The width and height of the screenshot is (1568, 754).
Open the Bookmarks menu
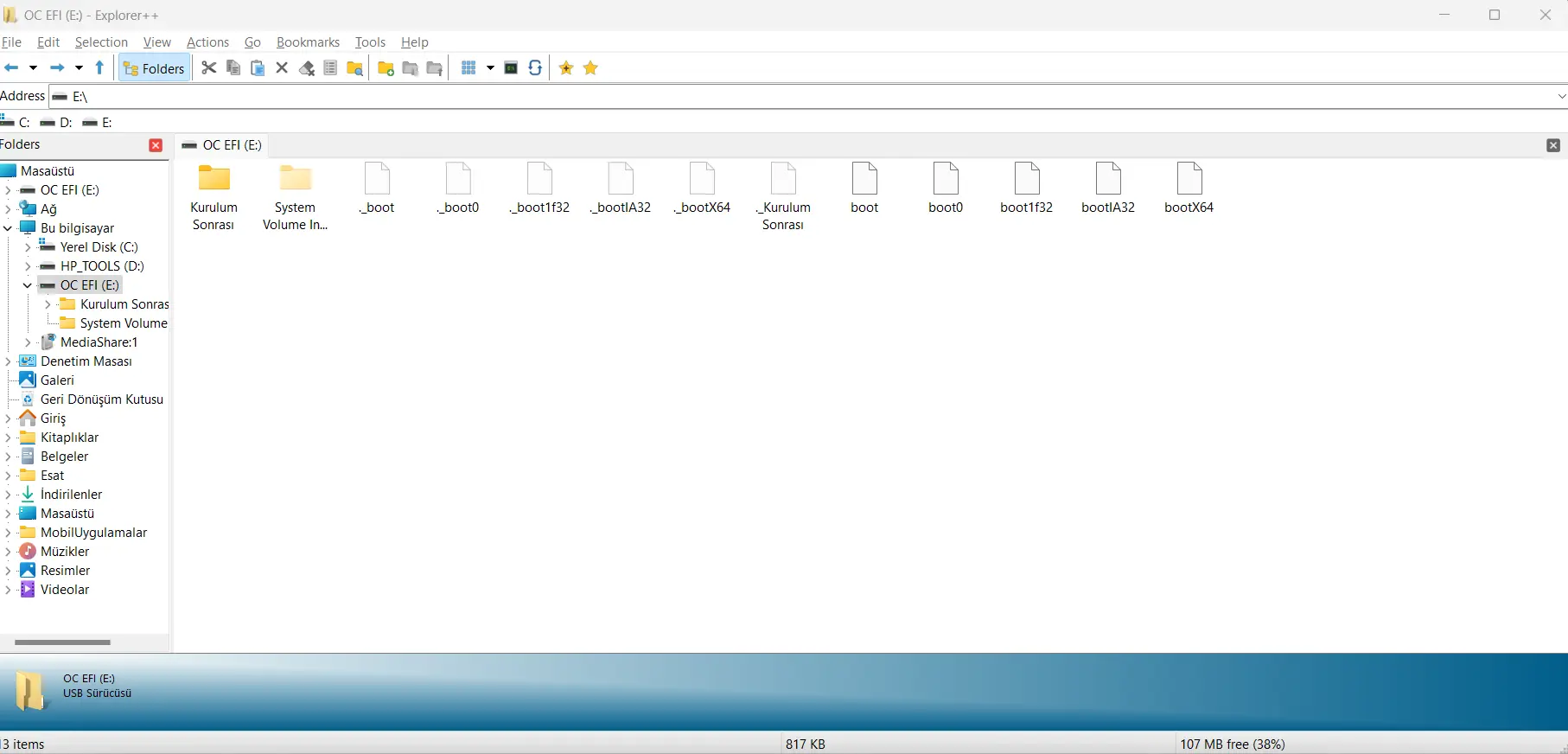click(x=308, y=42)
